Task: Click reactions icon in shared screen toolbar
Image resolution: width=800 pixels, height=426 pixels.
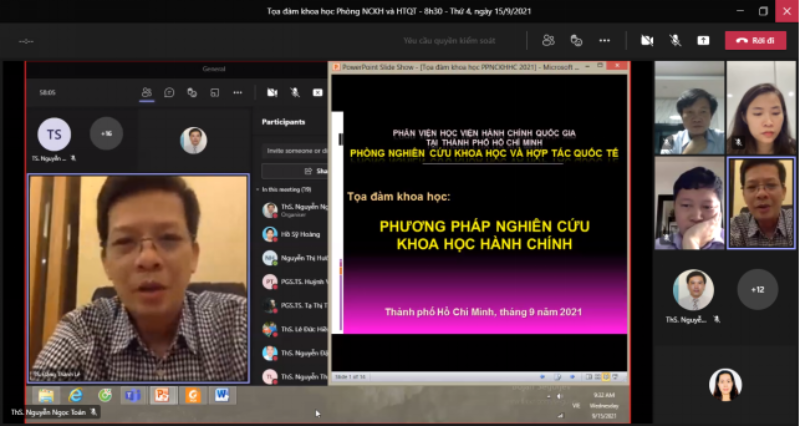Action: (x=192, y=92)
